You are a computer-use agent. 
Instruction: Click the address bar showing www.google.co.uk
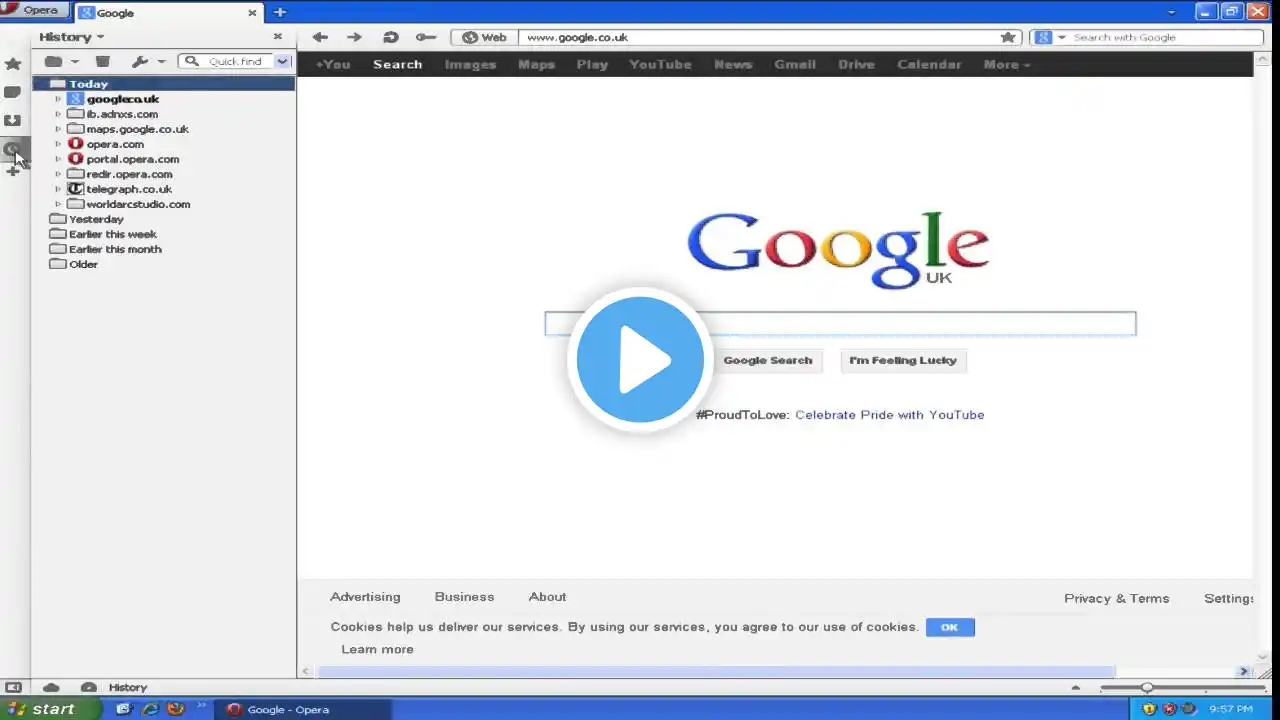pos(760,37)
